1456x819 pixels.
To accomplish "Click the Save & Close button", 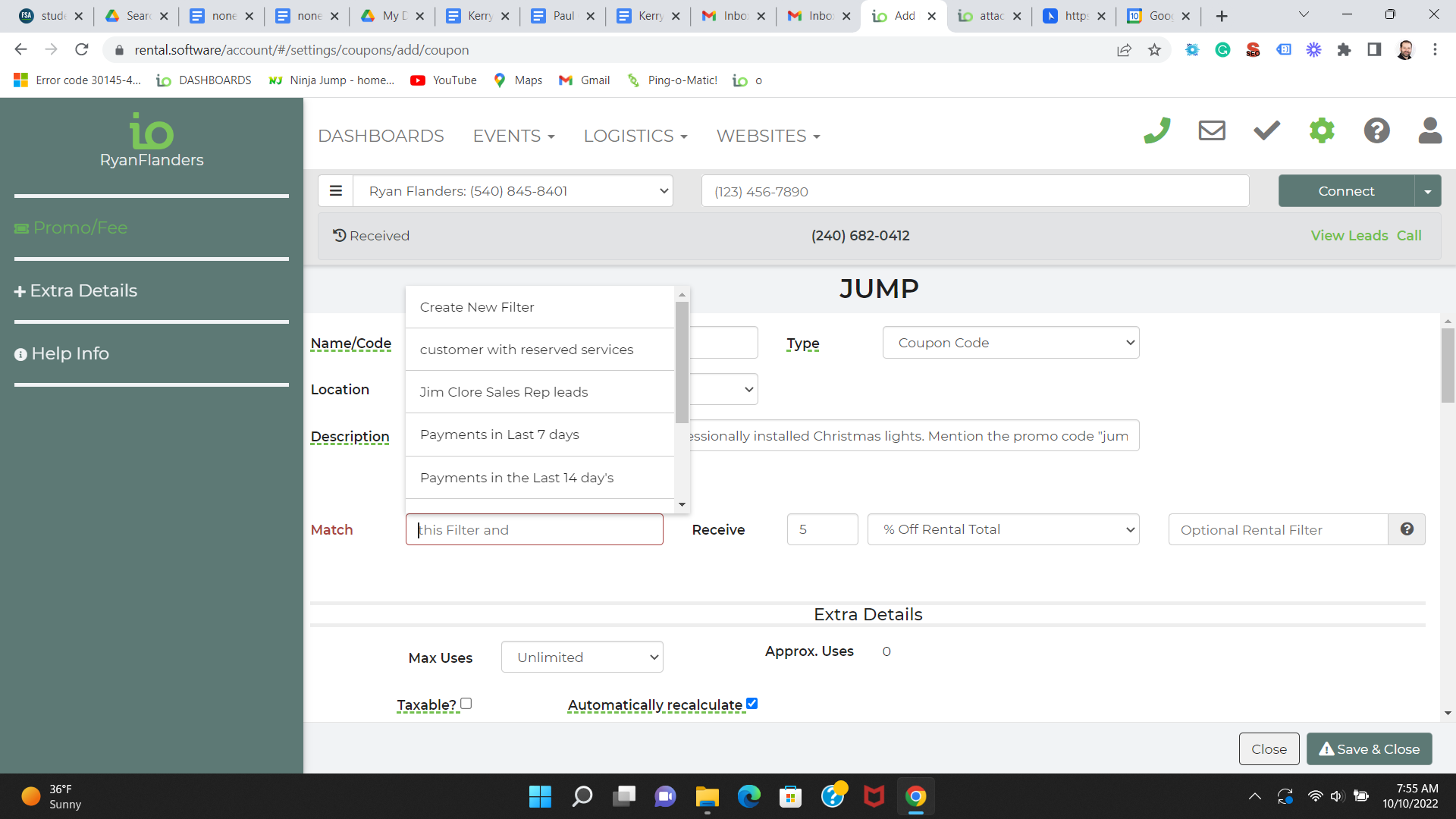I will (x=1369, y=749).
